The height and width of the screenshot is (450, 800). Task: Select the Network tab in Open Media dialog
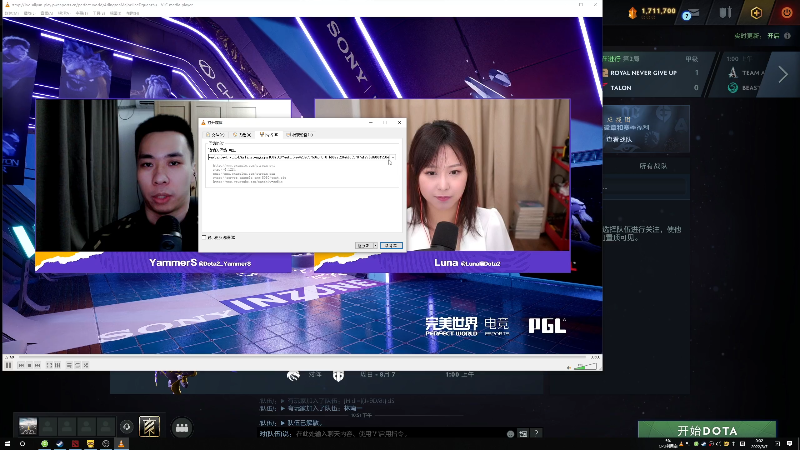tap(269, 135)
